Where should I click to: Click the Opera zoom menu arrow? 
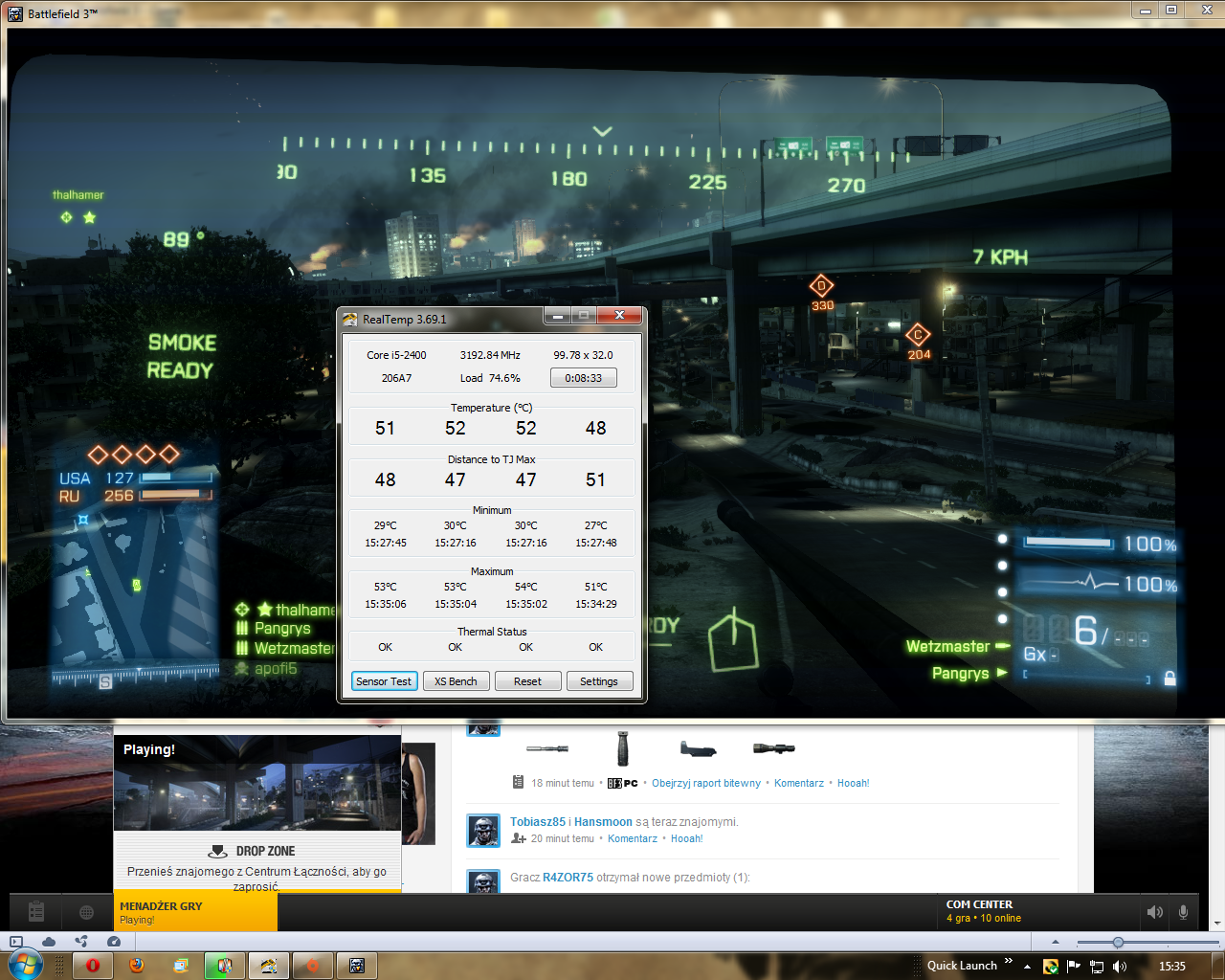[x=1055, y=943]
